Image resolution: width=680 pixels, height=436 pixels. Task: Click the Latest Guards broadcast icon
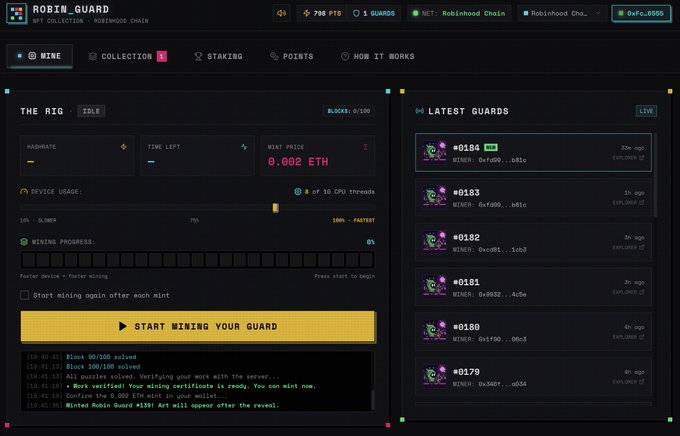point(419,111)
